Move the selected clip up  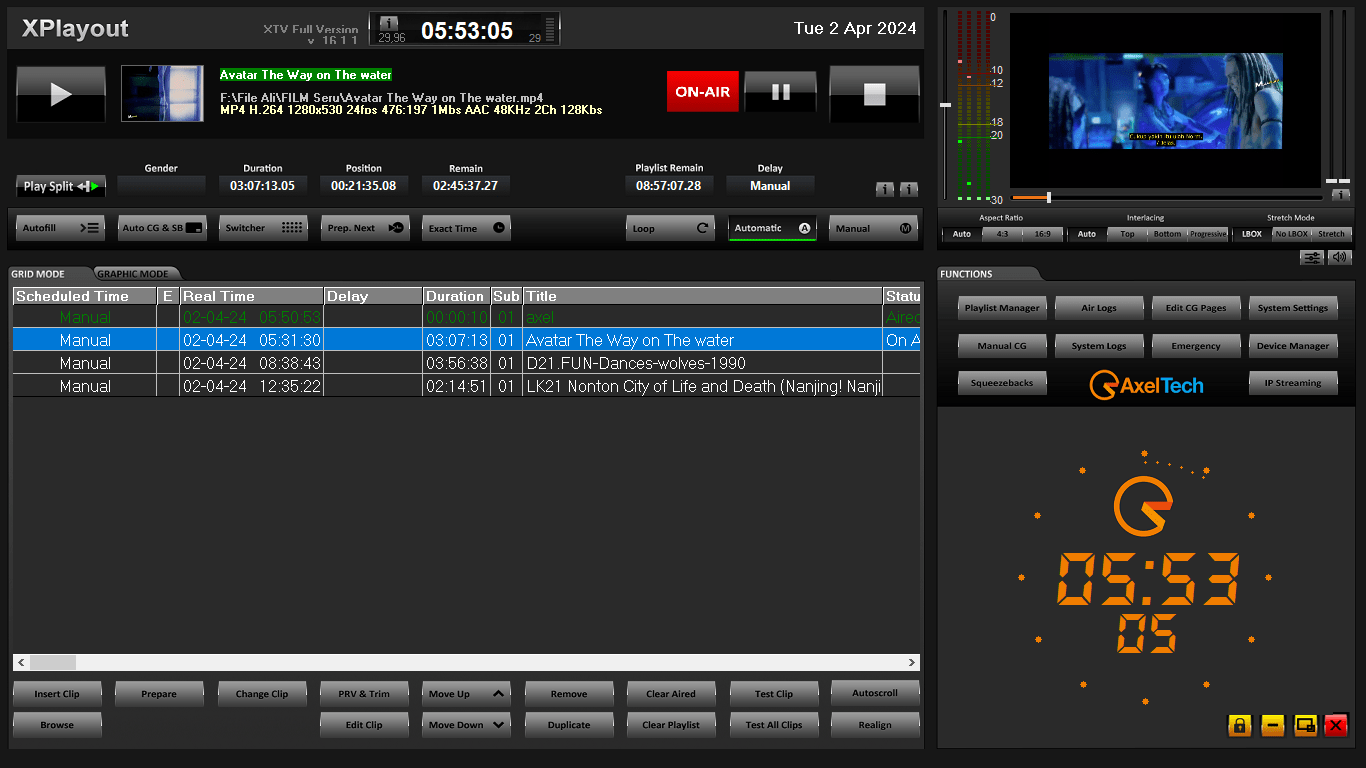[x=467, y=694]
